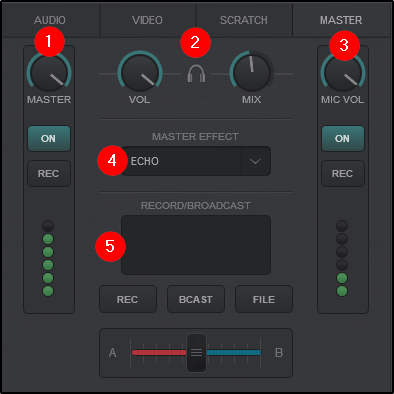Toggle the microphone ON button
The height and width of the screenshot is (394, 394).
point(343,138)
